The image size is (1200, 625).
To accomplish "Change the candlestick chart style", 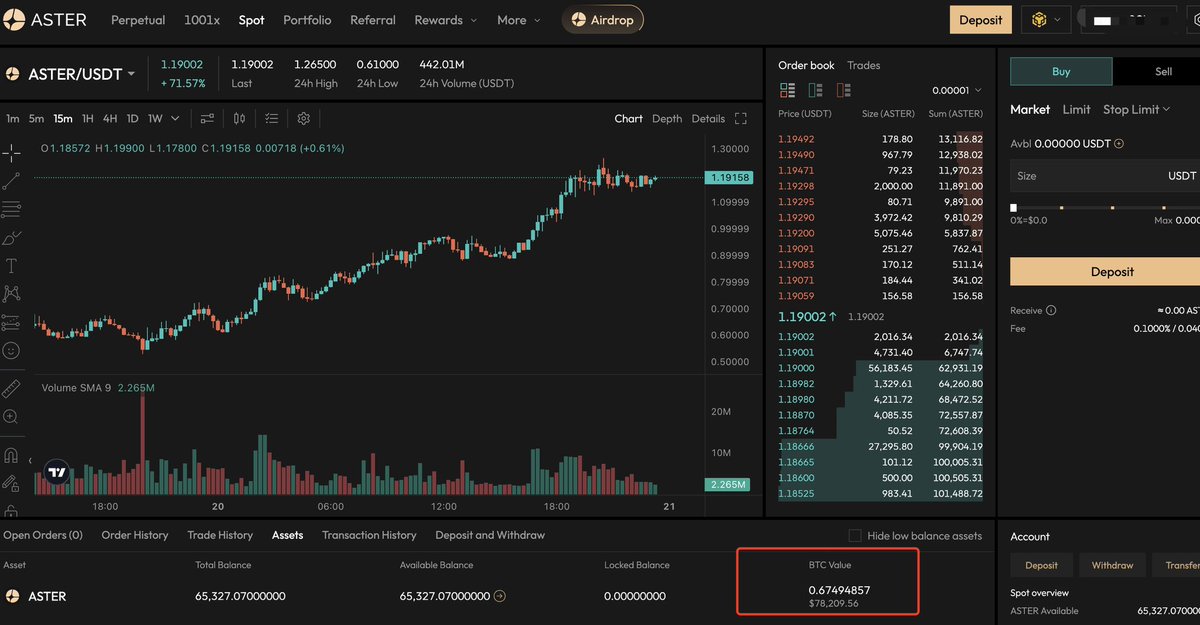I will point(239,118).
